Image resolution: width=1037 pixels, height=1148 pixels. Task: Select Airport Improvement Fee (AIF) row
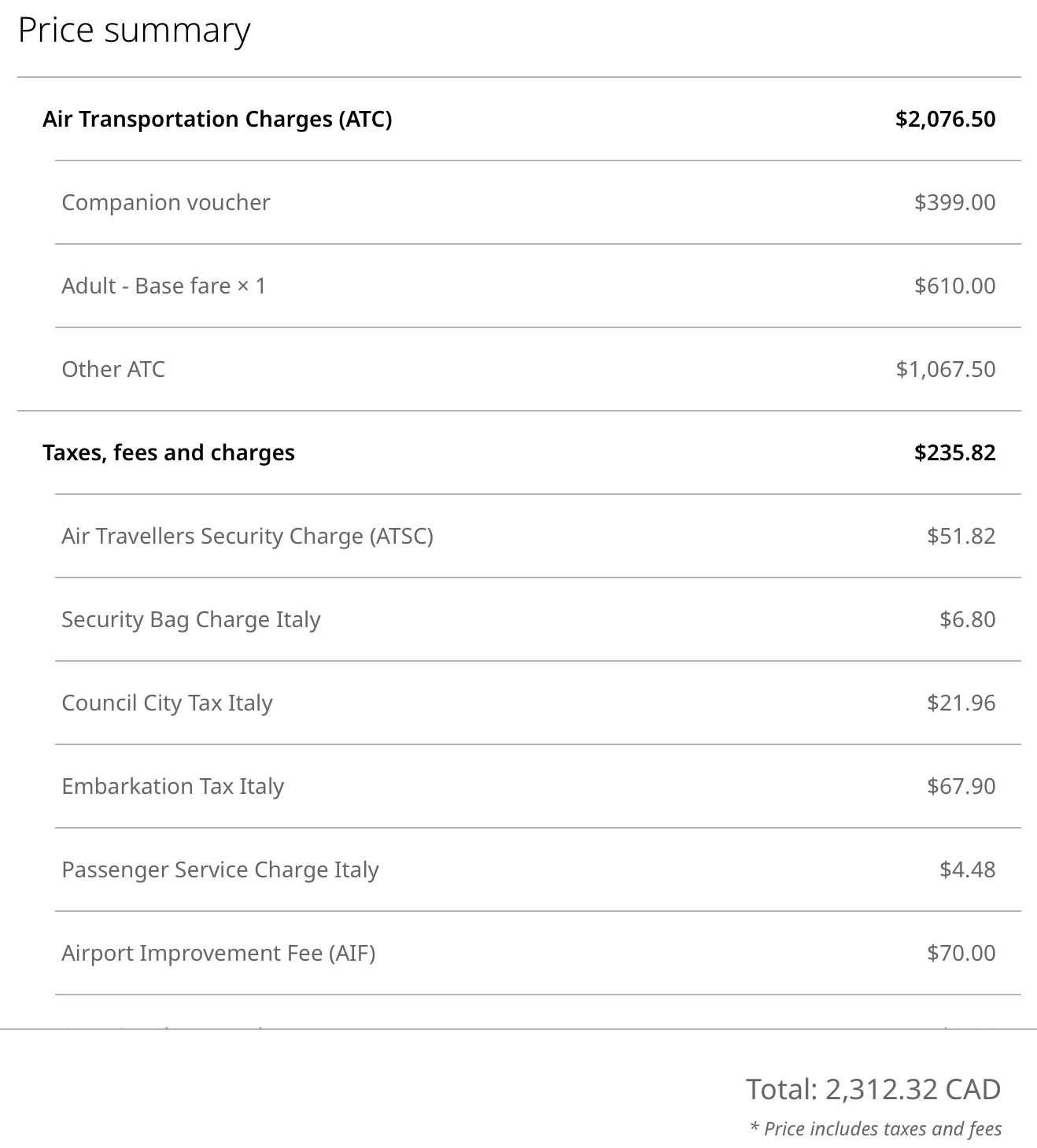[218, 953]
